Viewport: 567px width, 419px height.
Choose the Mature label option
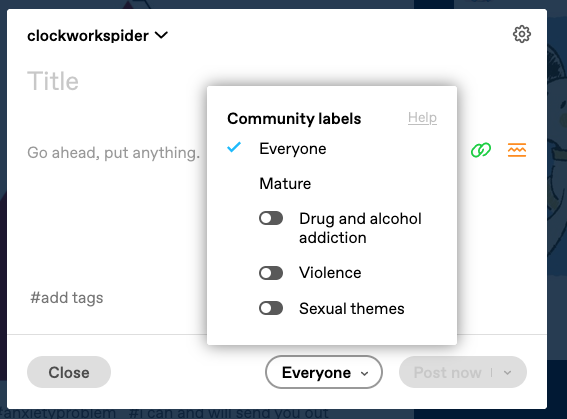285,184
